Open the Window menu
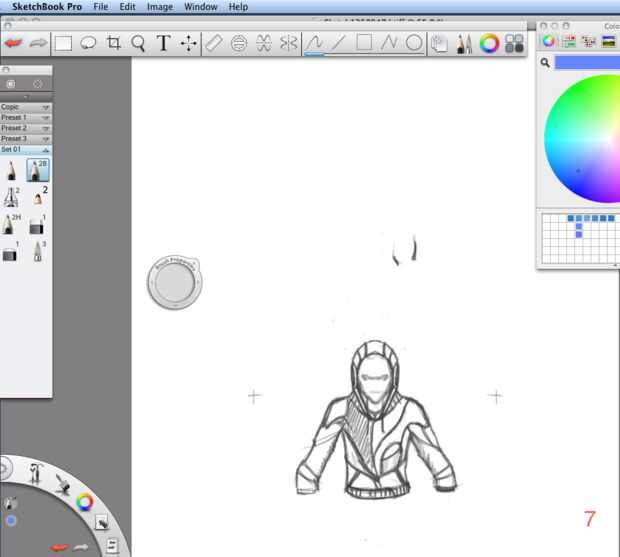 [200, 7]
